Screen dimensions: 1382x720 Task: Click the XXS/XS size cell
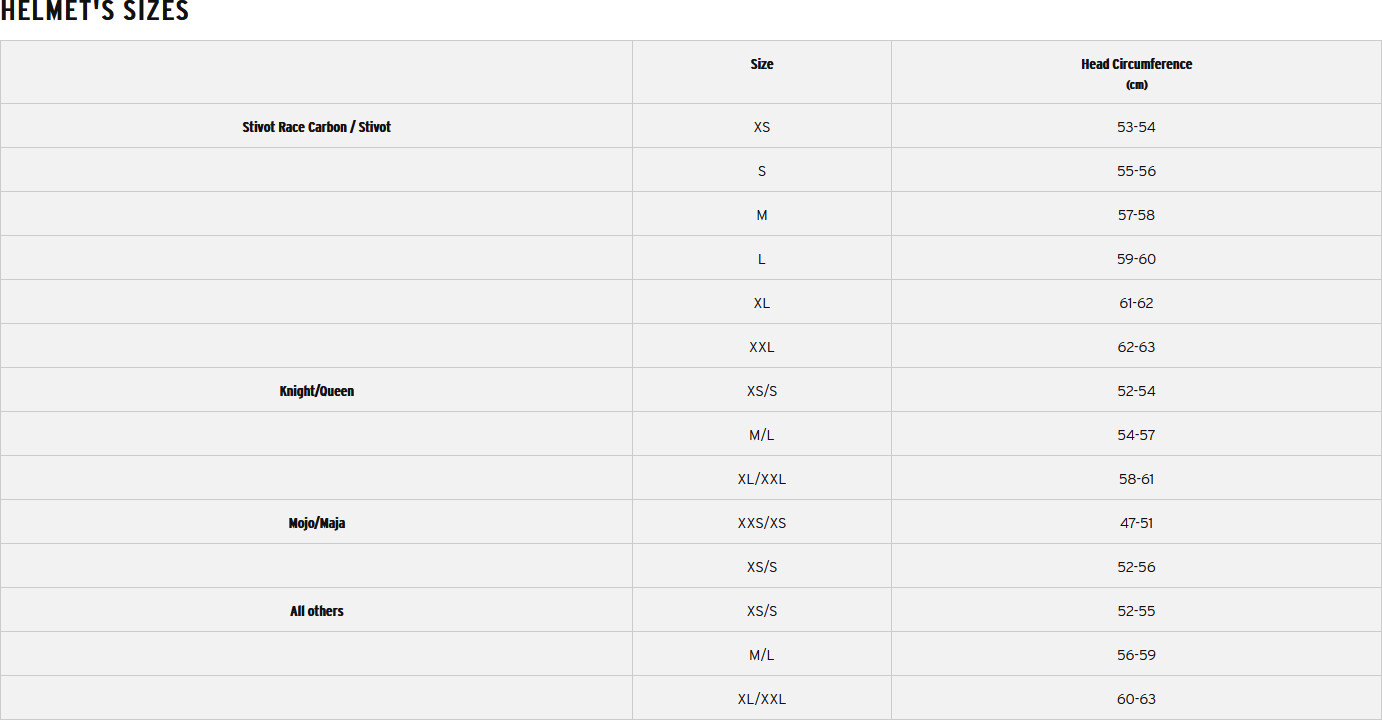762,523
